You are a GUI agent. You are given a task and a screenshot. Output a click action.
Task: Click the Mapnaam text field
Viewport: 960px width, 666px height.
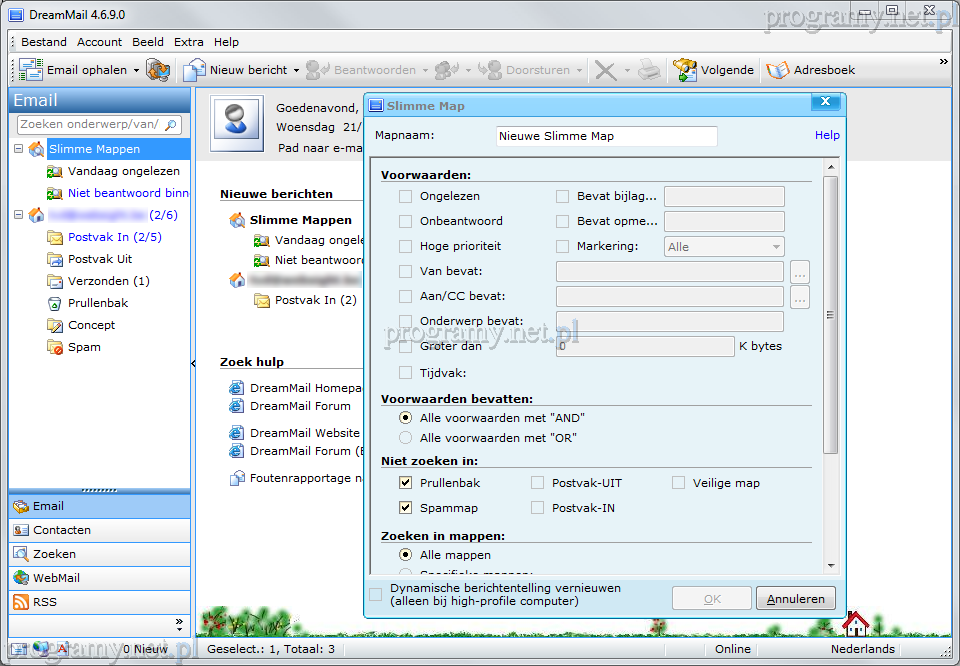coord(606,136)
